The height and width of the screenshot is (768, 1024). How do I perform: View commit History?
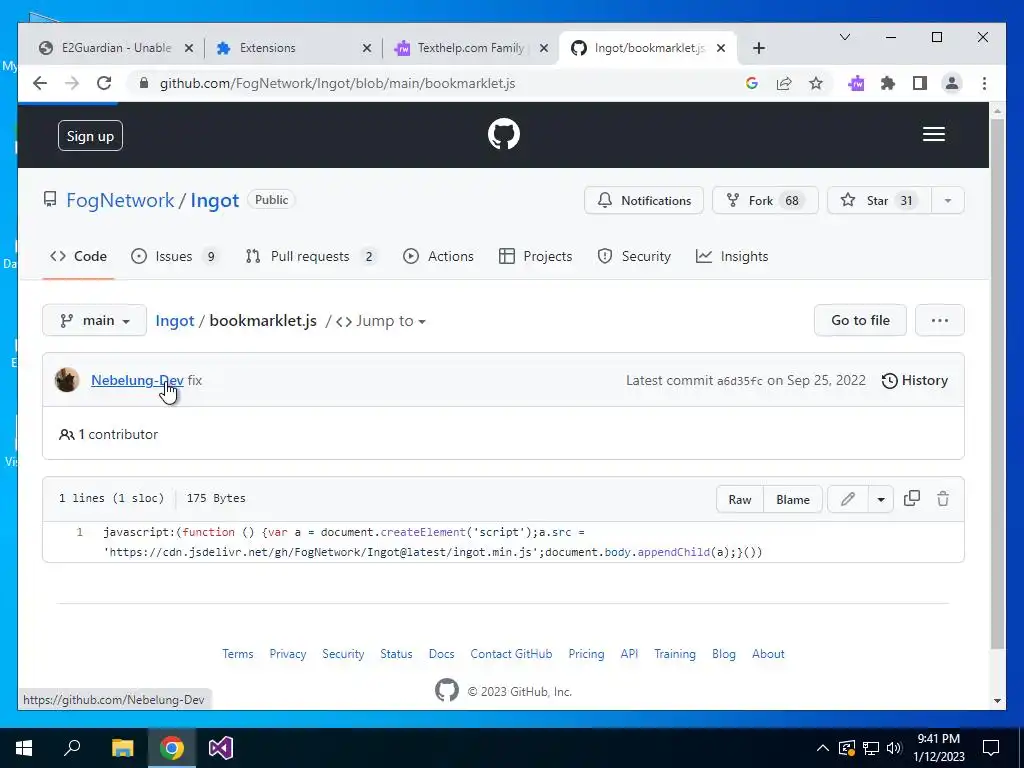[x=915, y=380]
